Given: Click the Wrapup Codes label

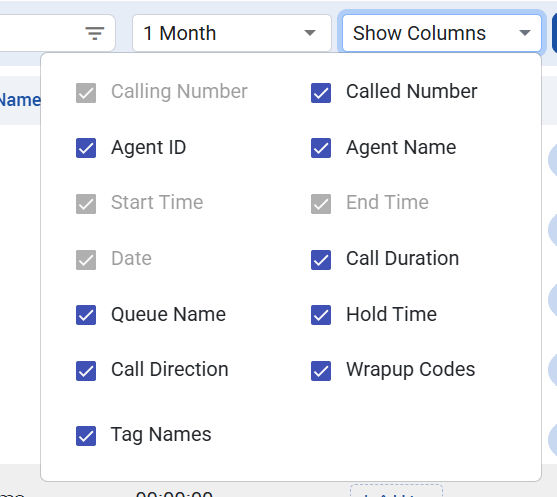Looking at the screenshot, I should click(411, 370).
